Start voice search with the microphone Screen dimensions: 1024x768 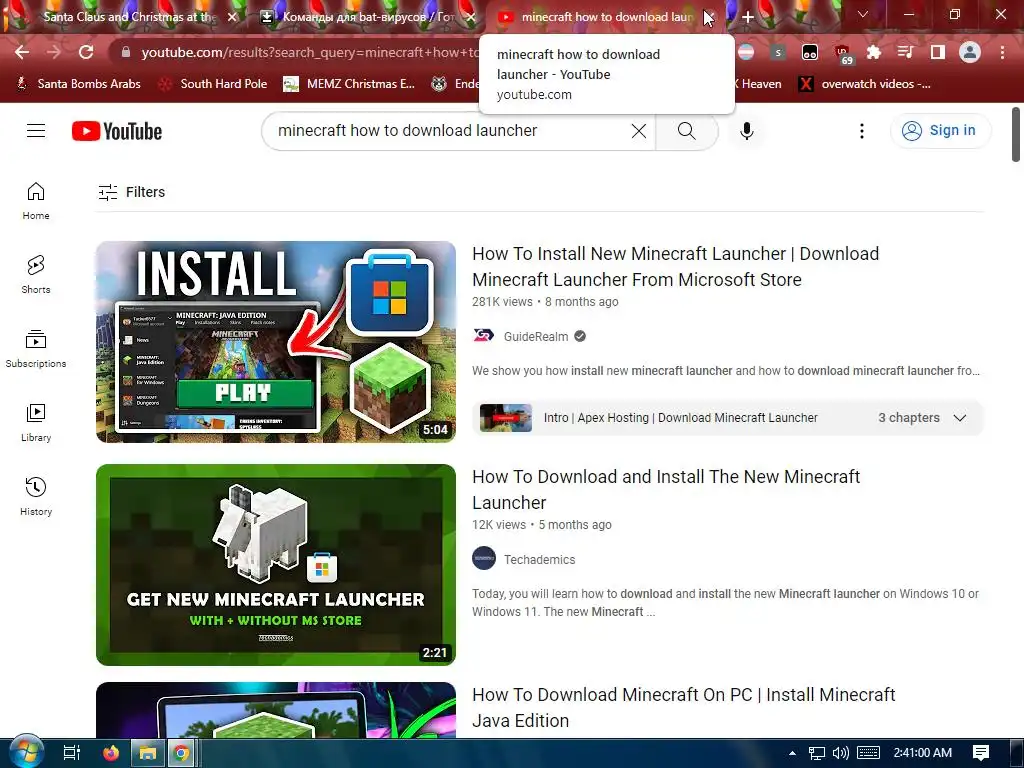(x=746, y=131)
